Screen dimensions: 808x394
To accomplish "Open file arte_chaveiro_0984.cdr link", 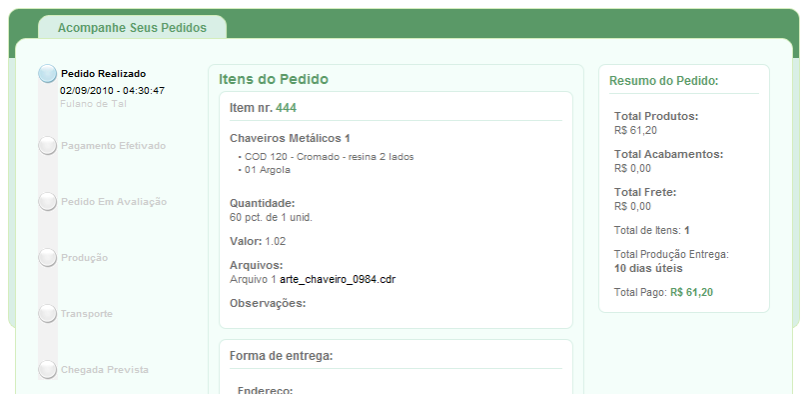I will [x=338, y=279].
